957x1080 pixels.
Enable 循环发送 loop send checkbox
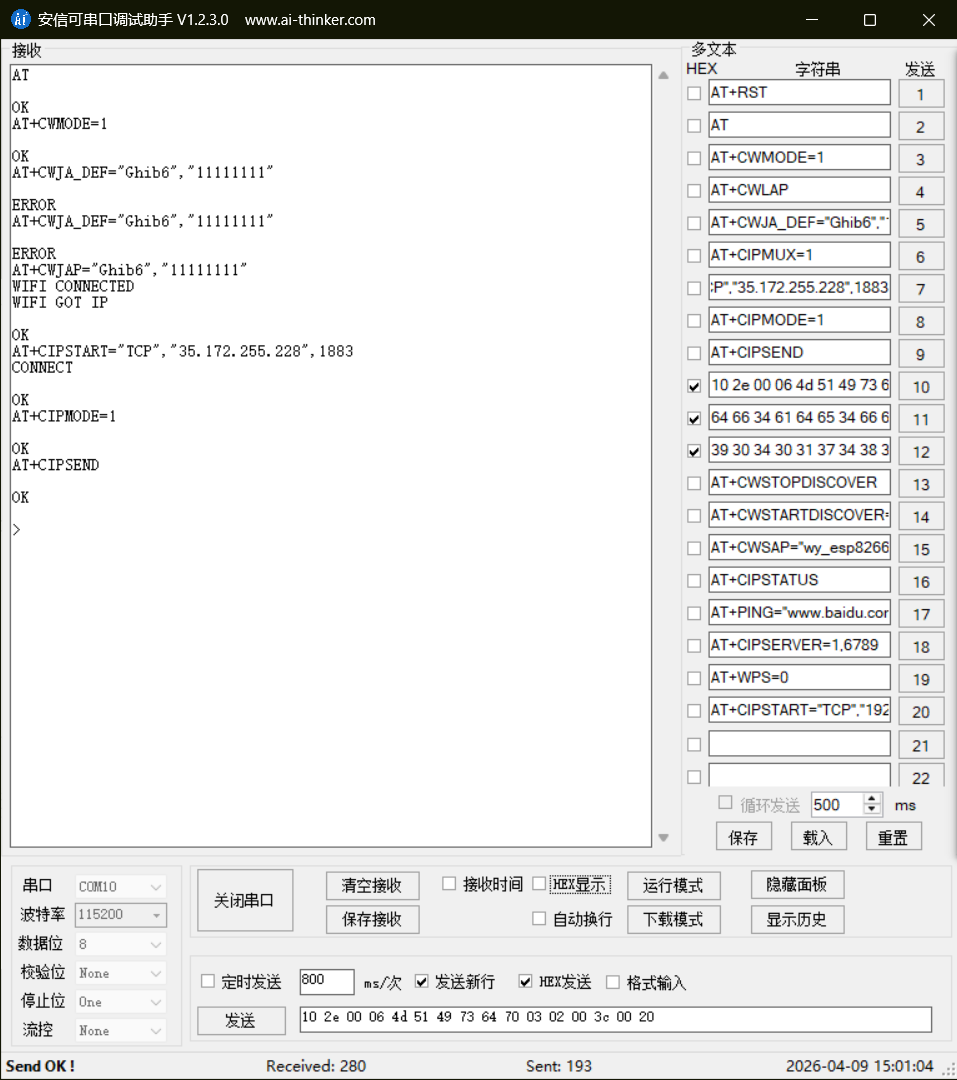(725, 803)
